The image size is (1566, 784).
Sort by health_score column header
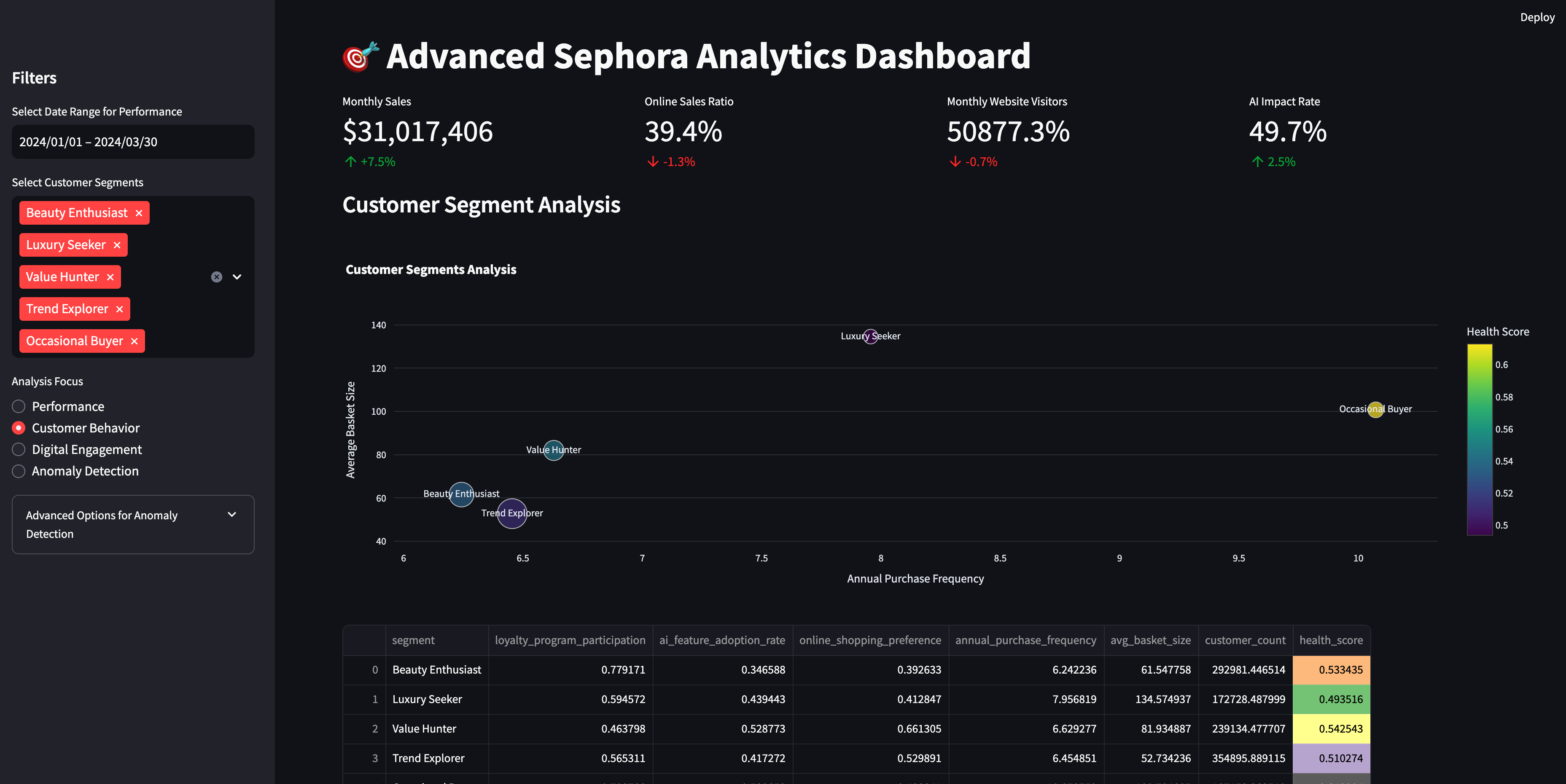pyautogui.click(x=1331, y=641)
